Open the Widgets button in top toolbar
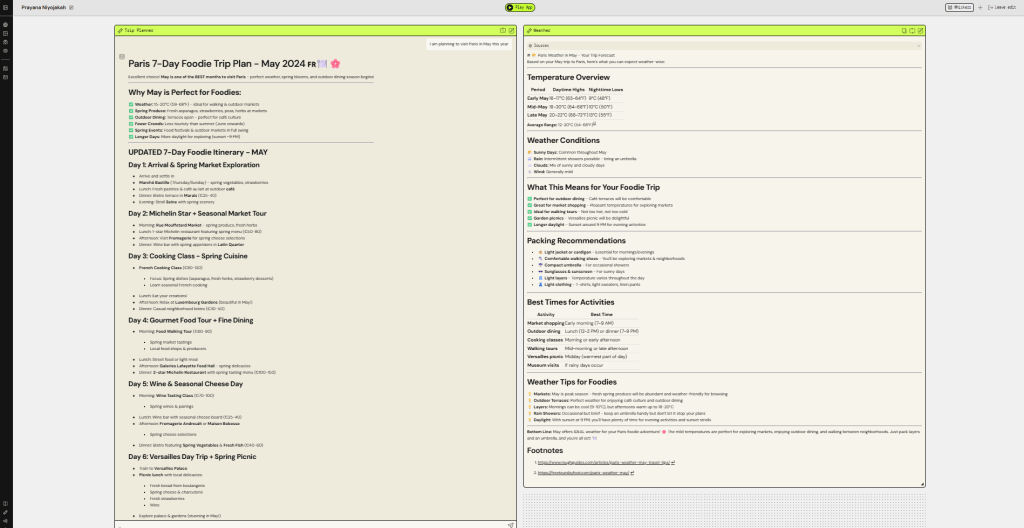The image size is (1024, 528). tap(959, 7)
